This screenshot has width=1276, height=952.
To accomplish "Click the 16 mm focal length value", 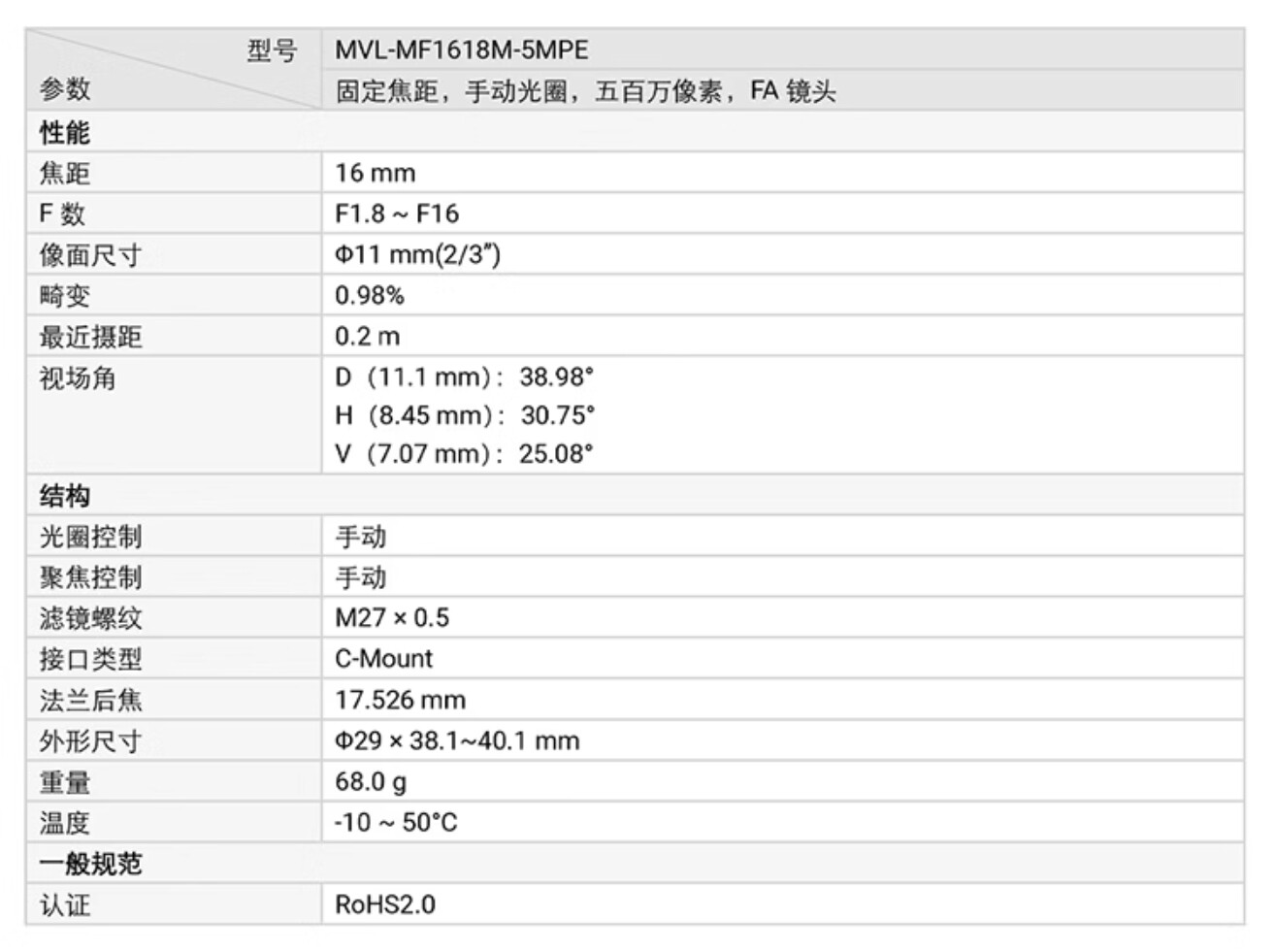I will coord(375,173).
